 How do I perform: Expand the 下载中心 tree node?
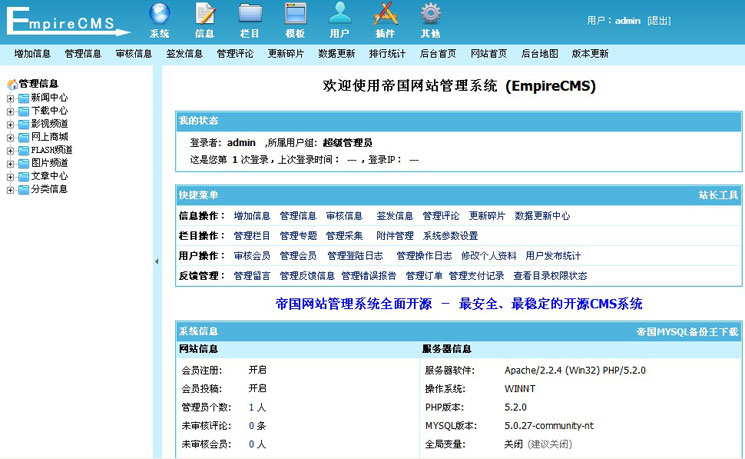(10, 111)
